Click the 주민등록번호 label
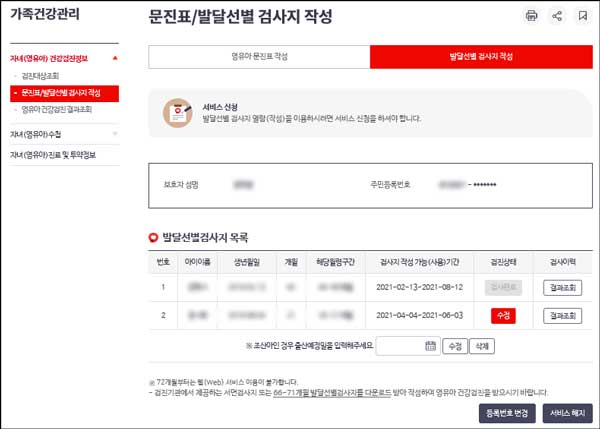 [x=390, y=185]
